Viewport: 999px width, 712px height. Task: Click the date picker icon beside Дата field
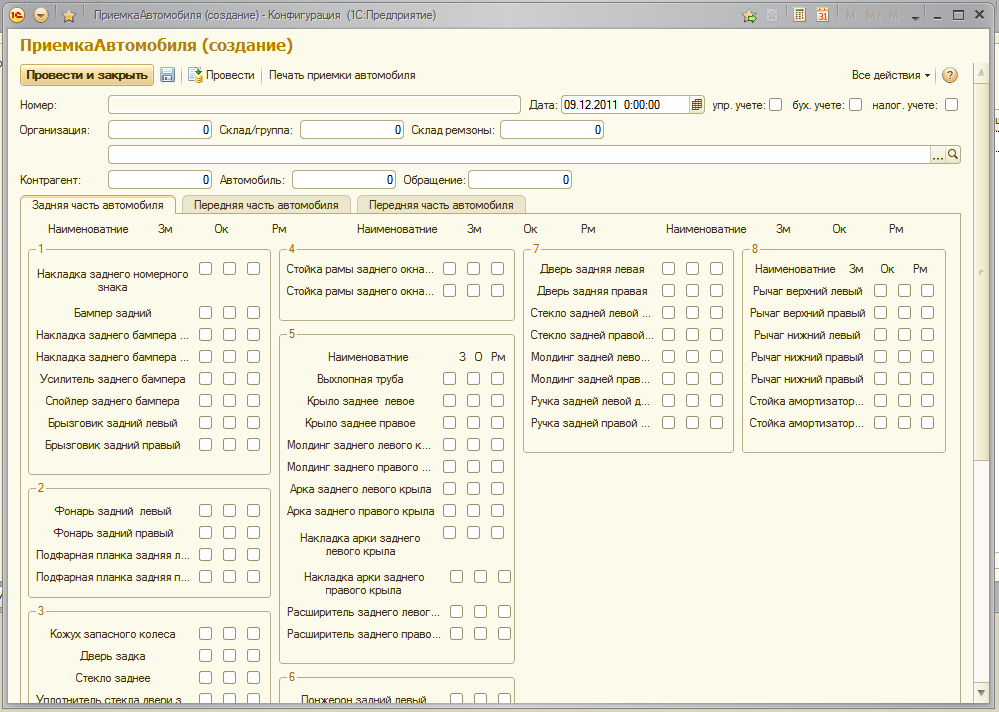point(697,104)
